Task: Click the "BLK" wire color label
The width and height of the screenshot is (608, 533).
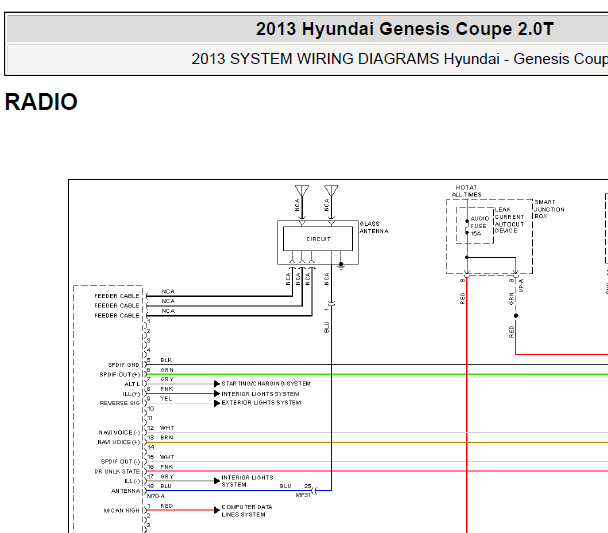Action: [x=166, y=360]
